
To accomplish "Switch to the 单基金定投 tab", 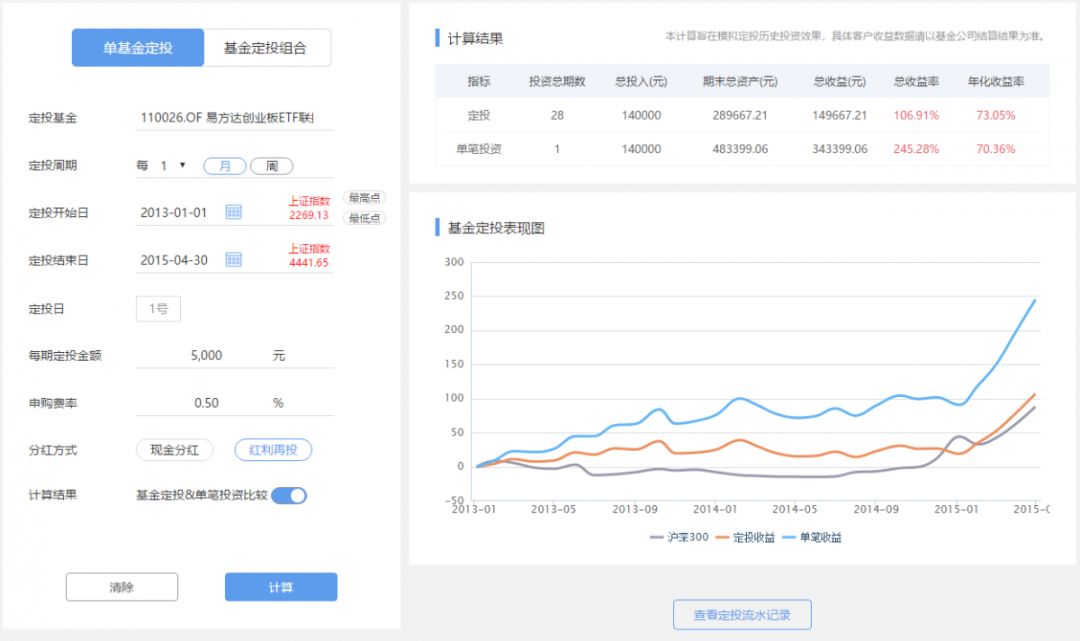I will coord(138,48).
